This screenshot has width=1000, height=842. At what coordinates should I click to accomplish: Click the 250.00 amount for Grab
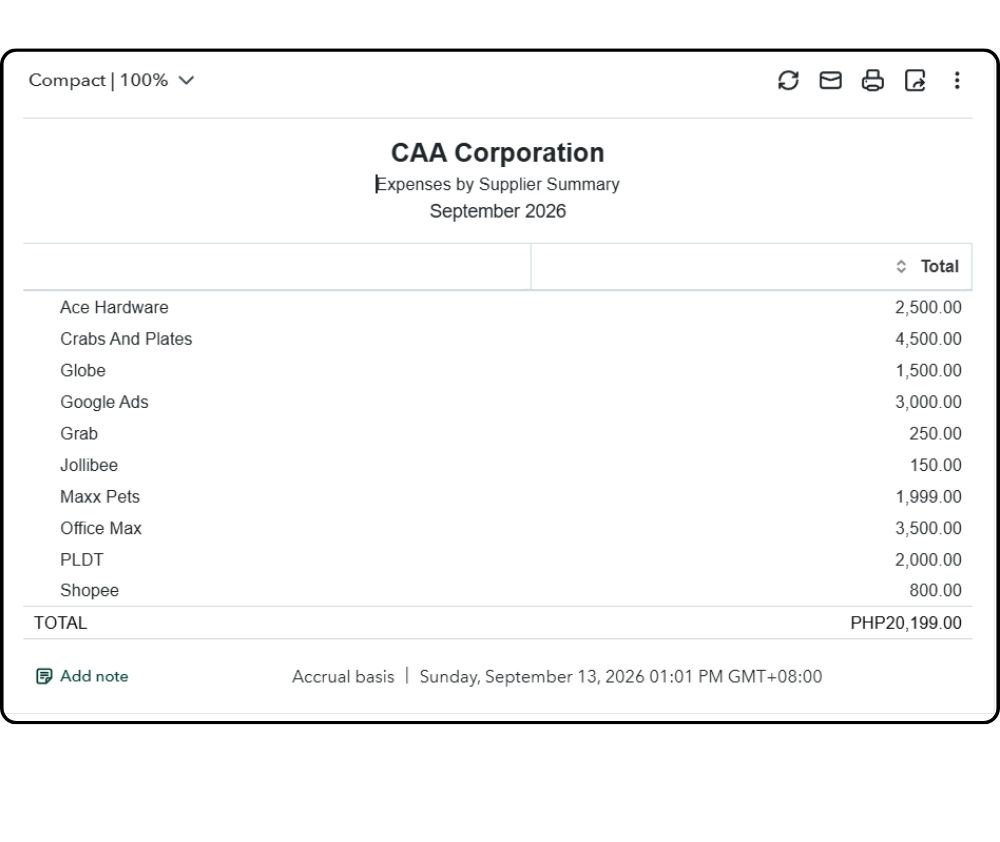point(935,434)
